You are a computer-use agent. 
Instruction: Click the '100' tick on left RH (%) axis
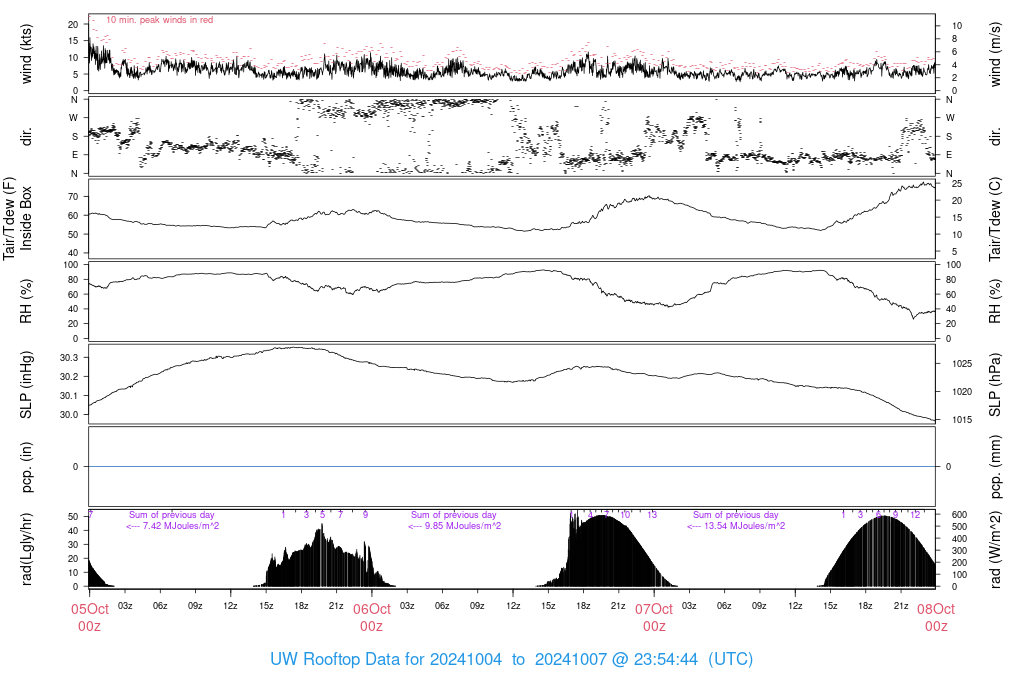71,265
